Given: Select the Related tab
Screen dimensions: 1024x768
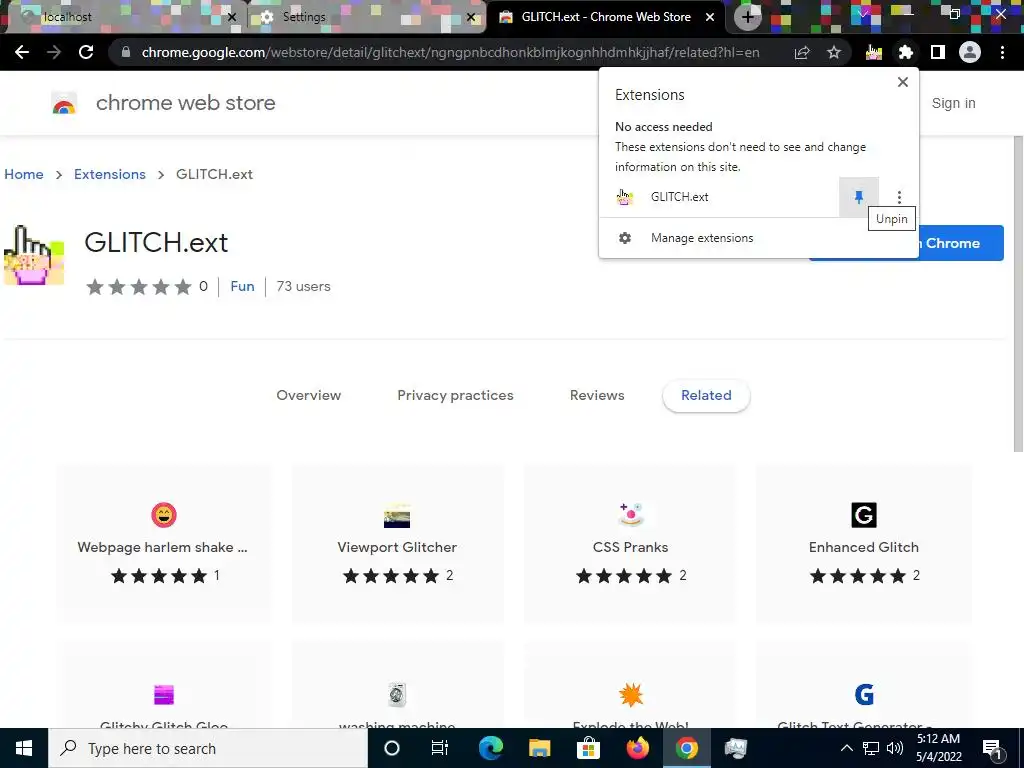Looking at the screenshot, I should [x=706, y=395].
